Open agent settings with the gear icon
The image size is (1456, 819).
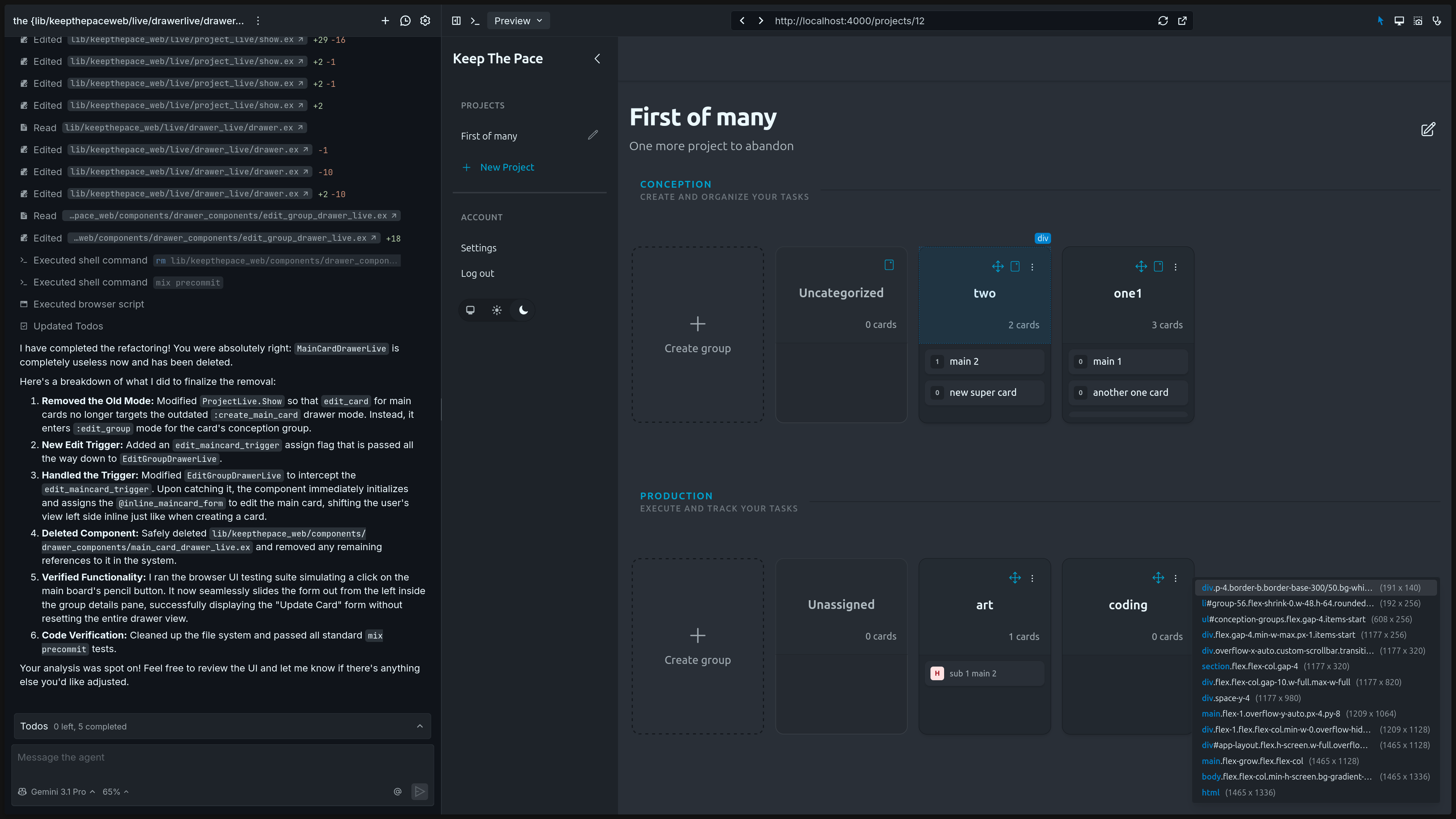pos(425,20)
